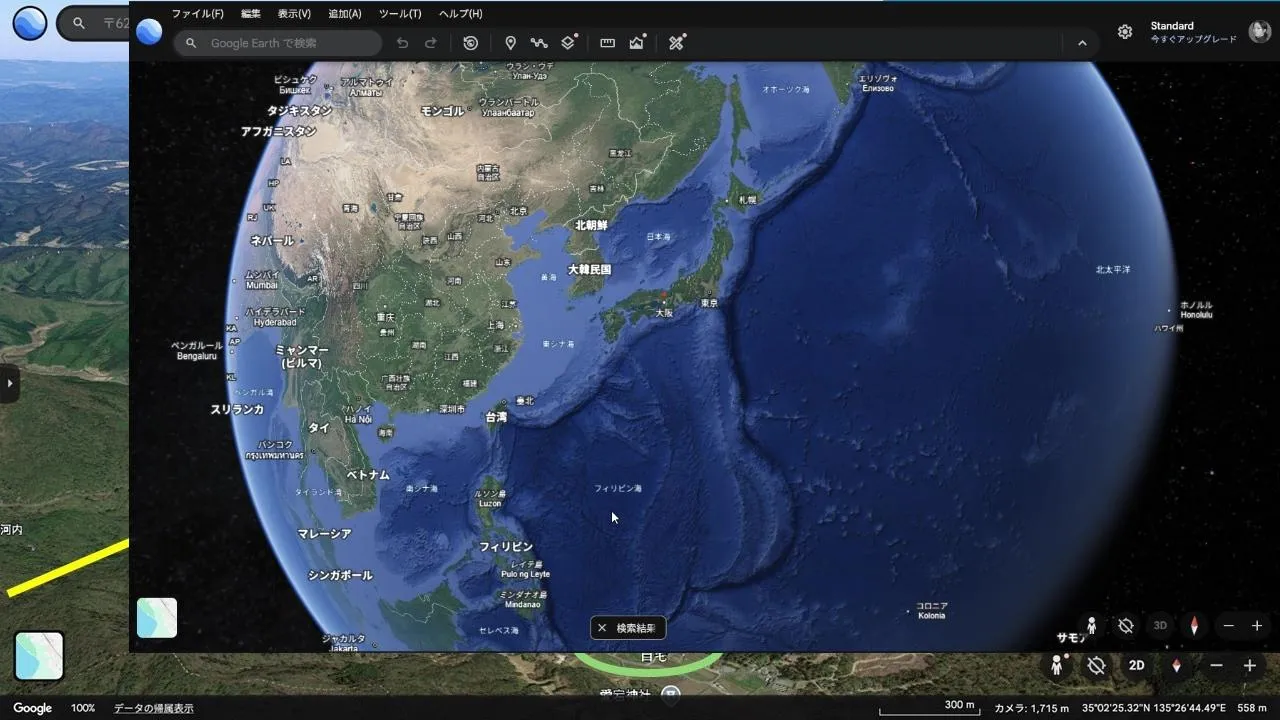Click the フィリピン country label
Image resolution: width=1280 pixels, height=720 pixels.
point(506,547)
